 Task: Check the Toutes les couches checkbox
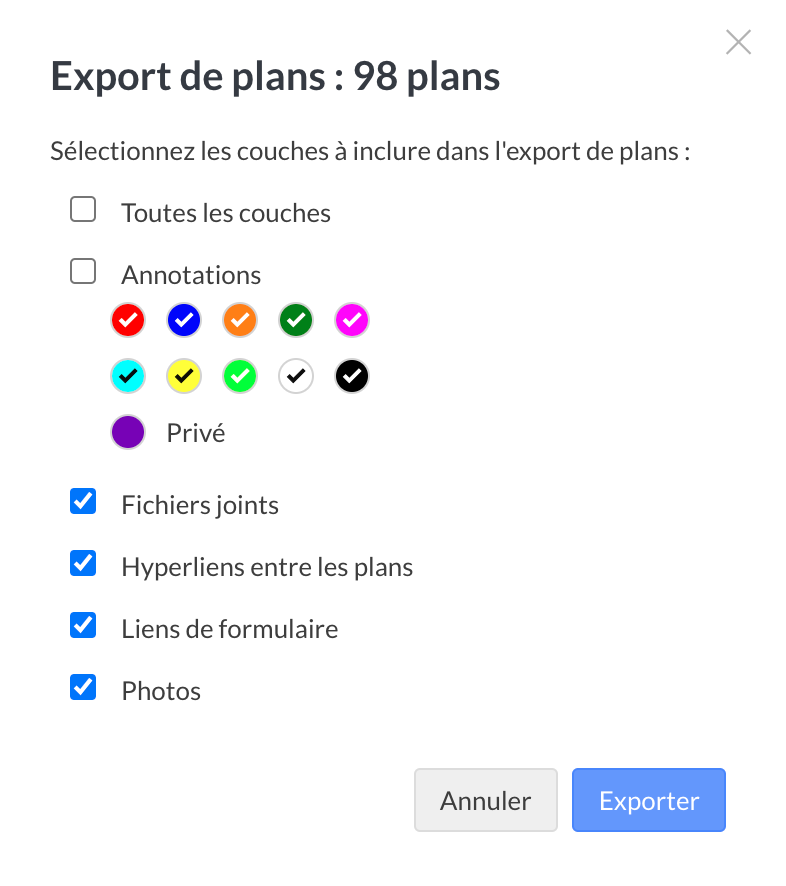click(x=83, y=210)
